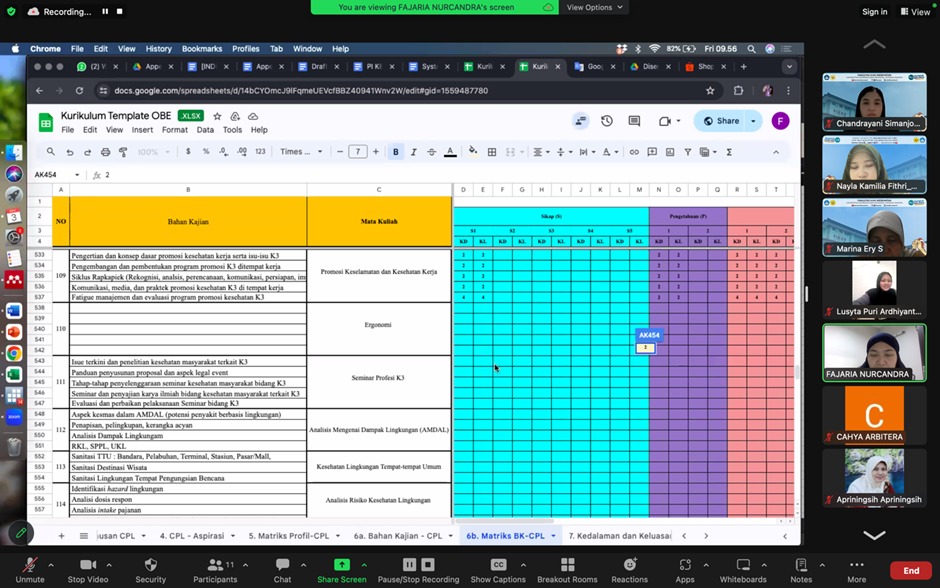940x588 pixels.
Task: Click the undo arrow icon
Action: coord(70,152)
